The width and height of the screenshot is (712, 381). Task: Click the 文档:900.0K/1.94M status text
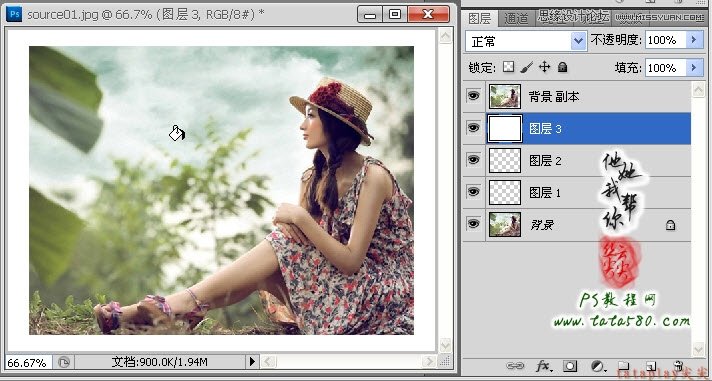click(x=159, y=362)
